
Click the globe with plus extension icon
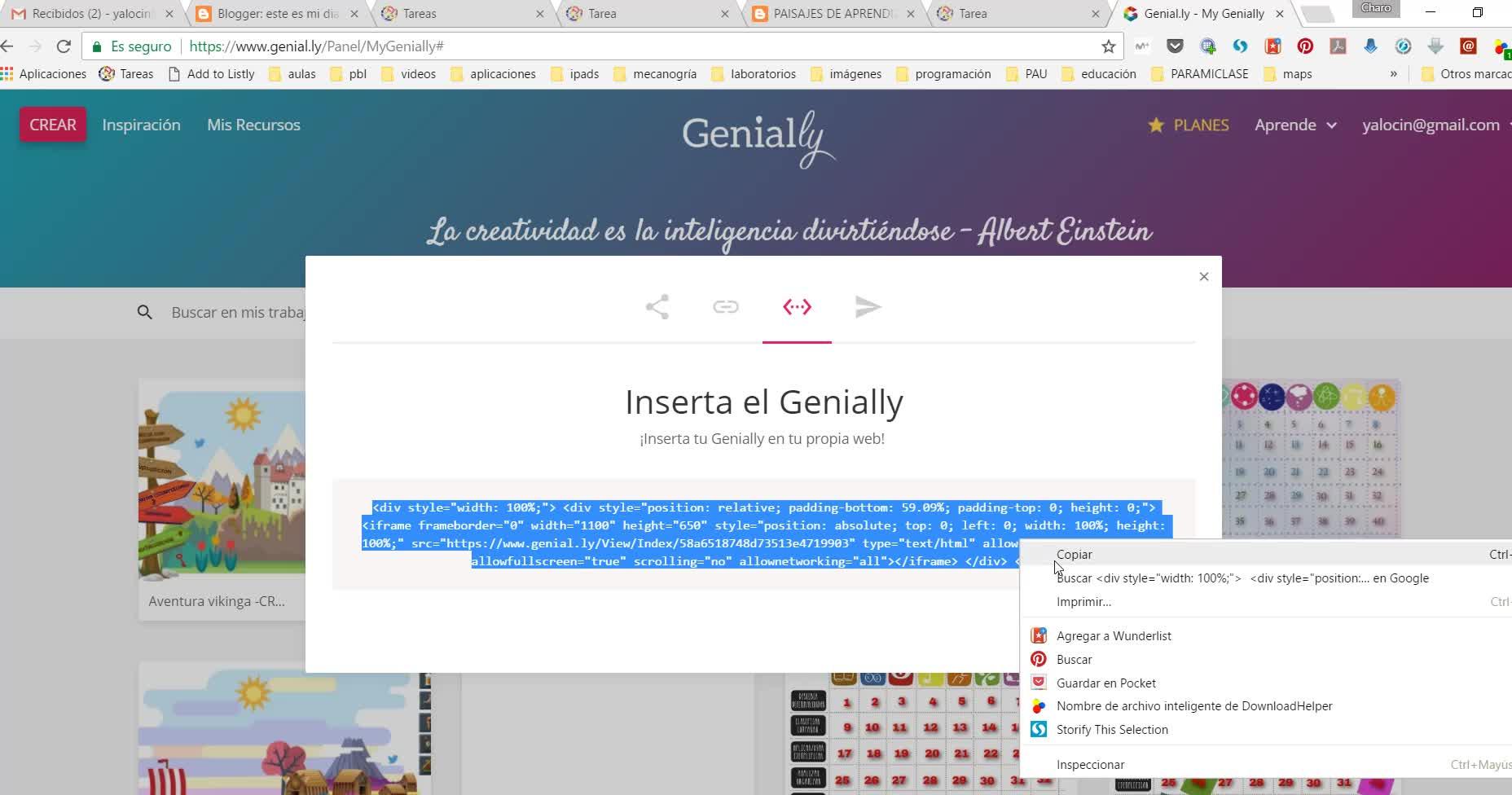point(1207,46)
